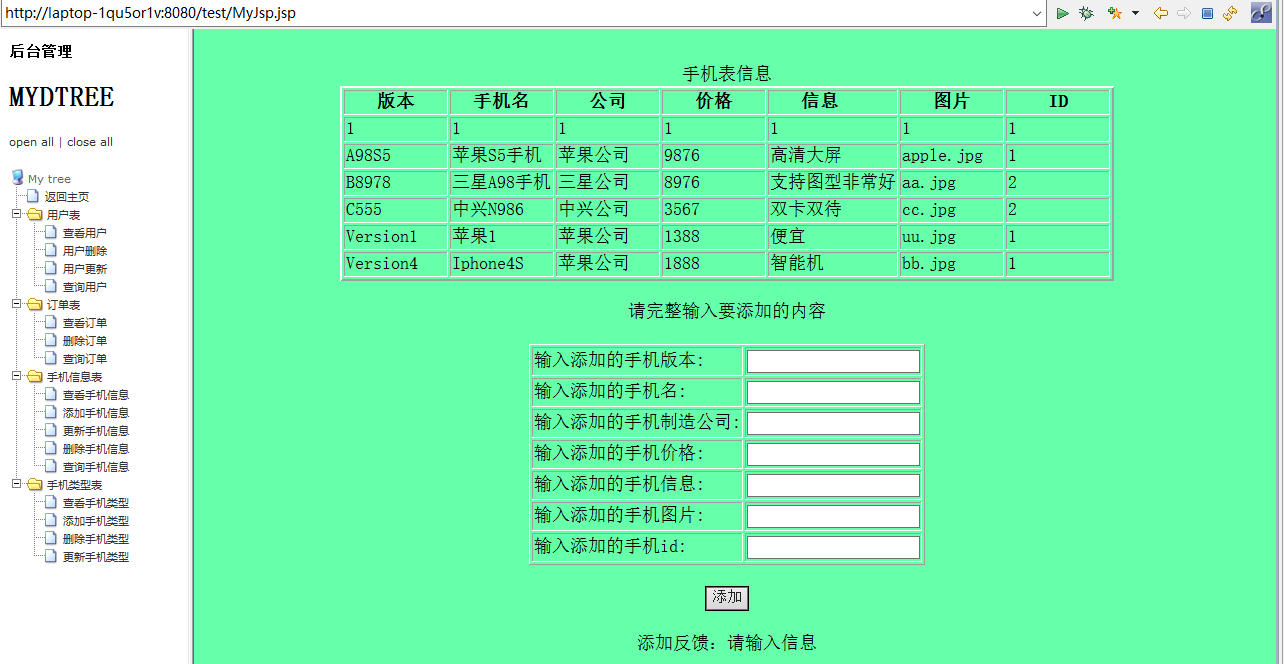Click the green debug bug icon
1284x664 pixels.
tap(1086, 13)
